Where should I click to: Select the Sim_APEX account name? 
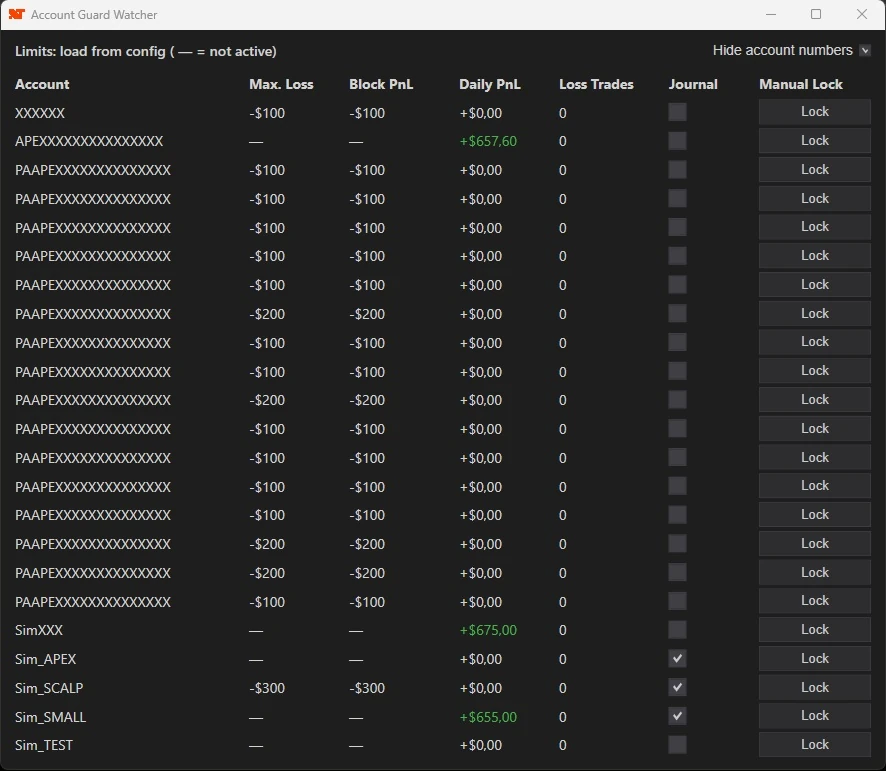(46, 659)
